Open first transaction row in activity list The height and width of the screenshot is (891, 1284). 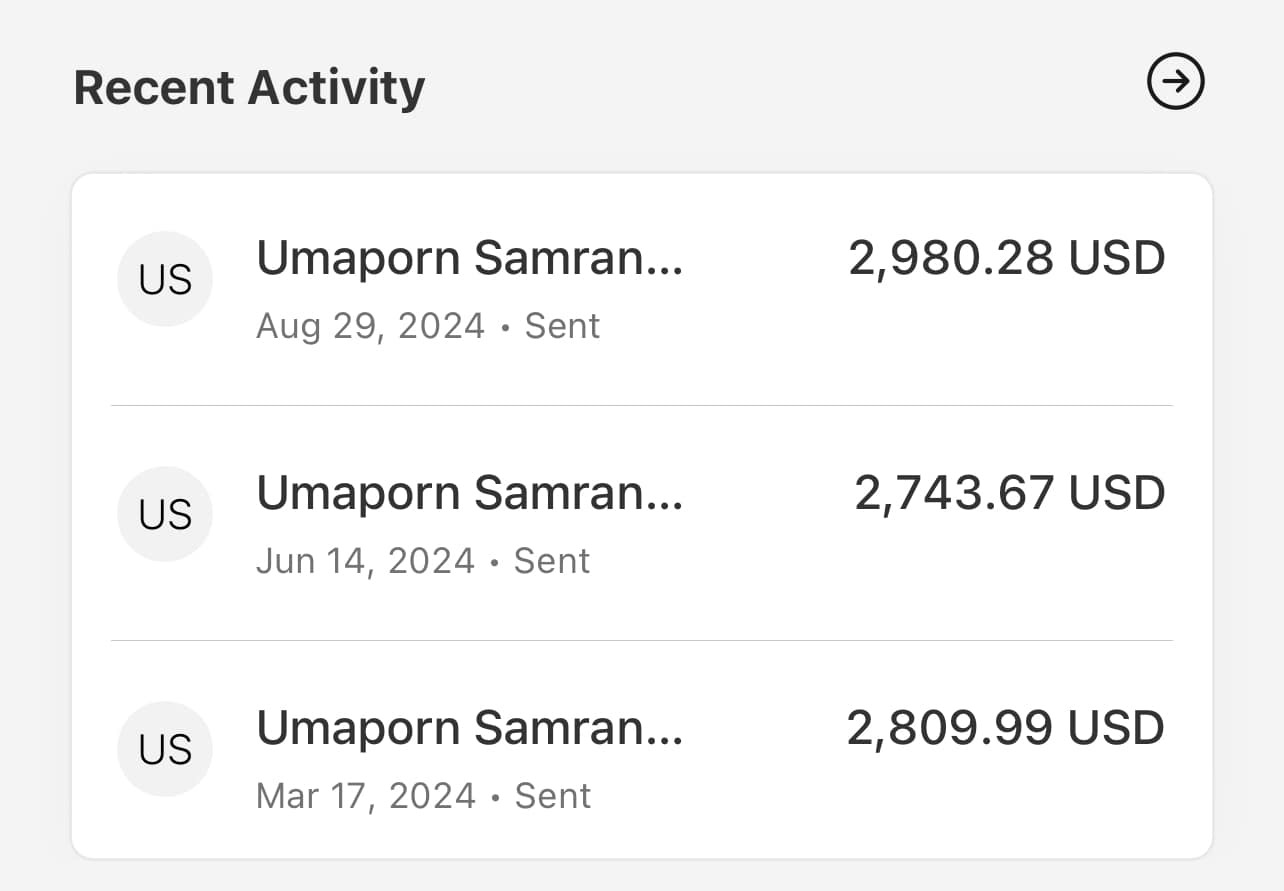[x=642, y=289]
